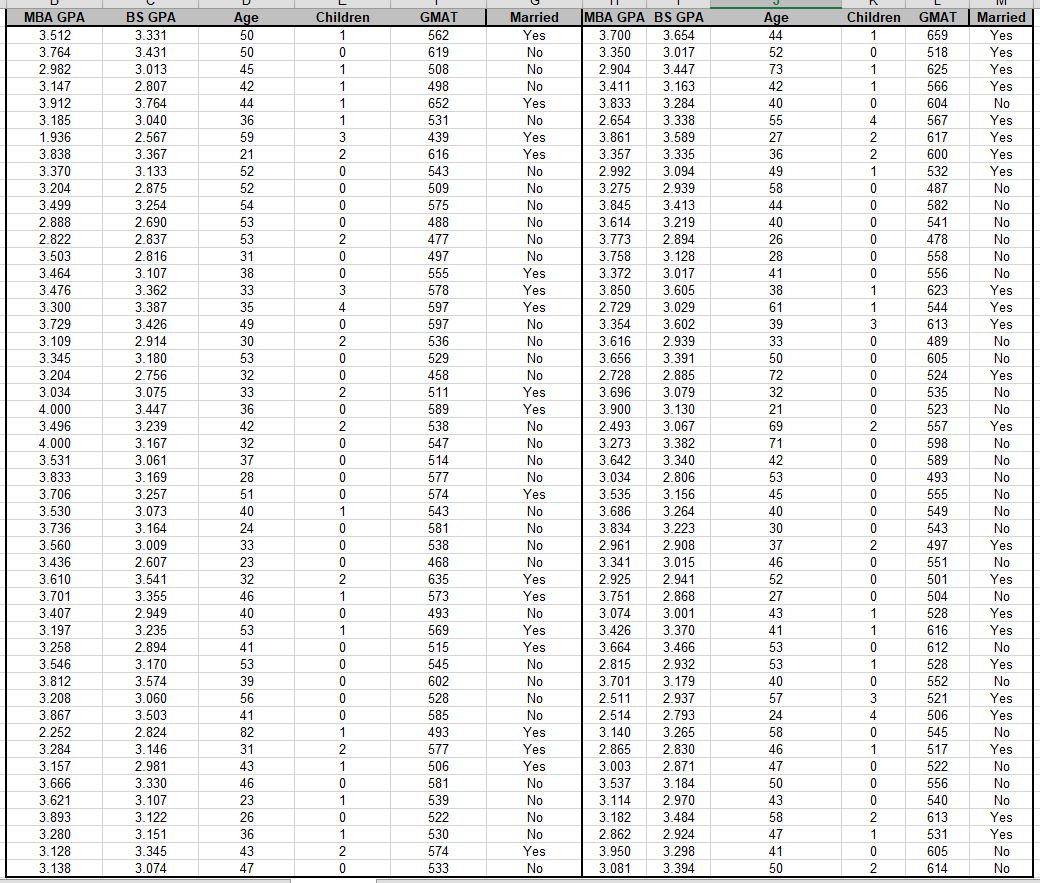Screen dimensions: 1040x883
Task: Select the GMAT score 617
Action: [x=937, y=137]
